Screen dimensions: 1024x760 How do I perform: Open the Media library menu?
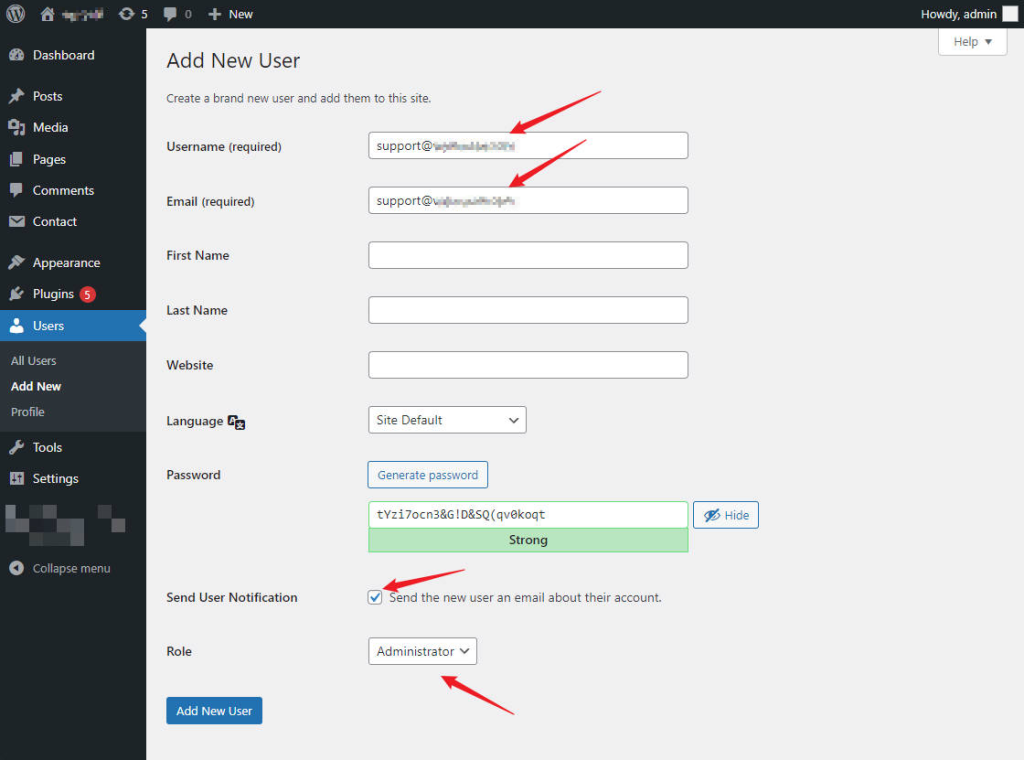[50, 127]
